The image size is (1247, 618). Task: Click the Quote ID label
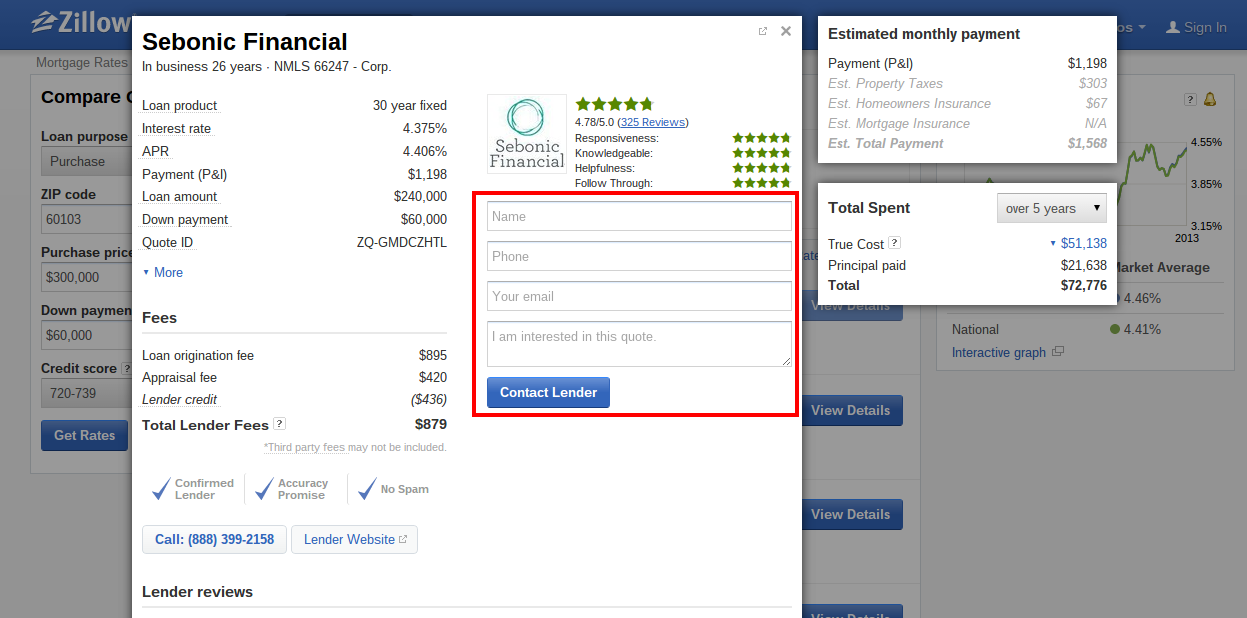(167, 242)
